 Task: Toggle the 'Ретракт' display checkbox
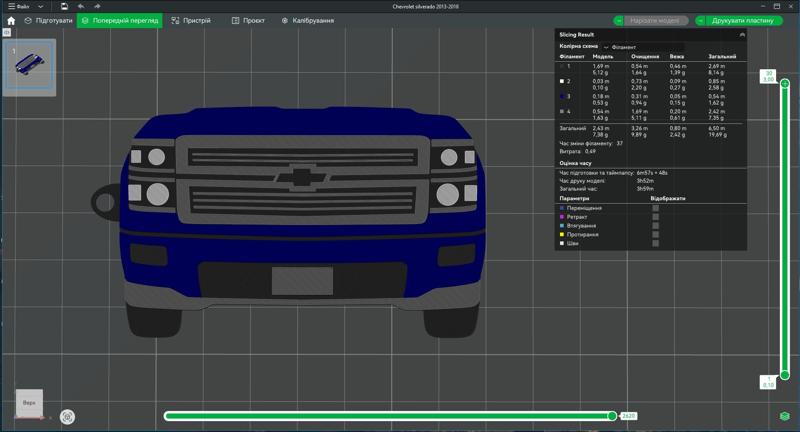tap(655, 217)
